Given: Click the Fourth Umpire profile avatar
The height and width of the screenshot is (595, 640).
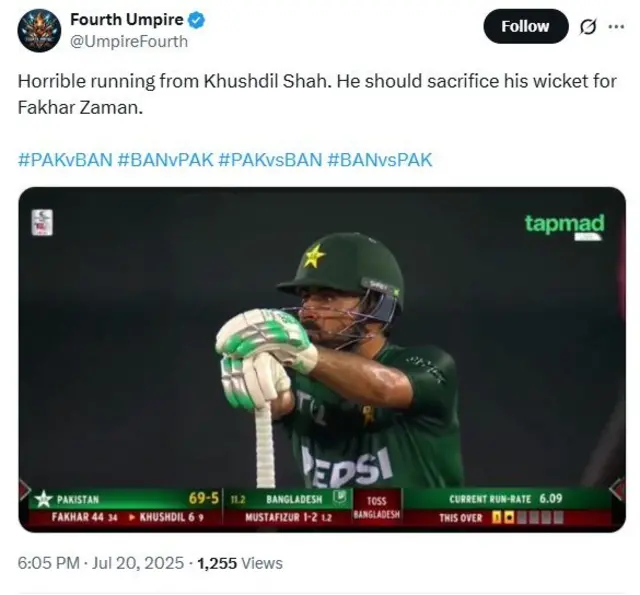Looking at the screenshot, I should [x=39, y=30].
